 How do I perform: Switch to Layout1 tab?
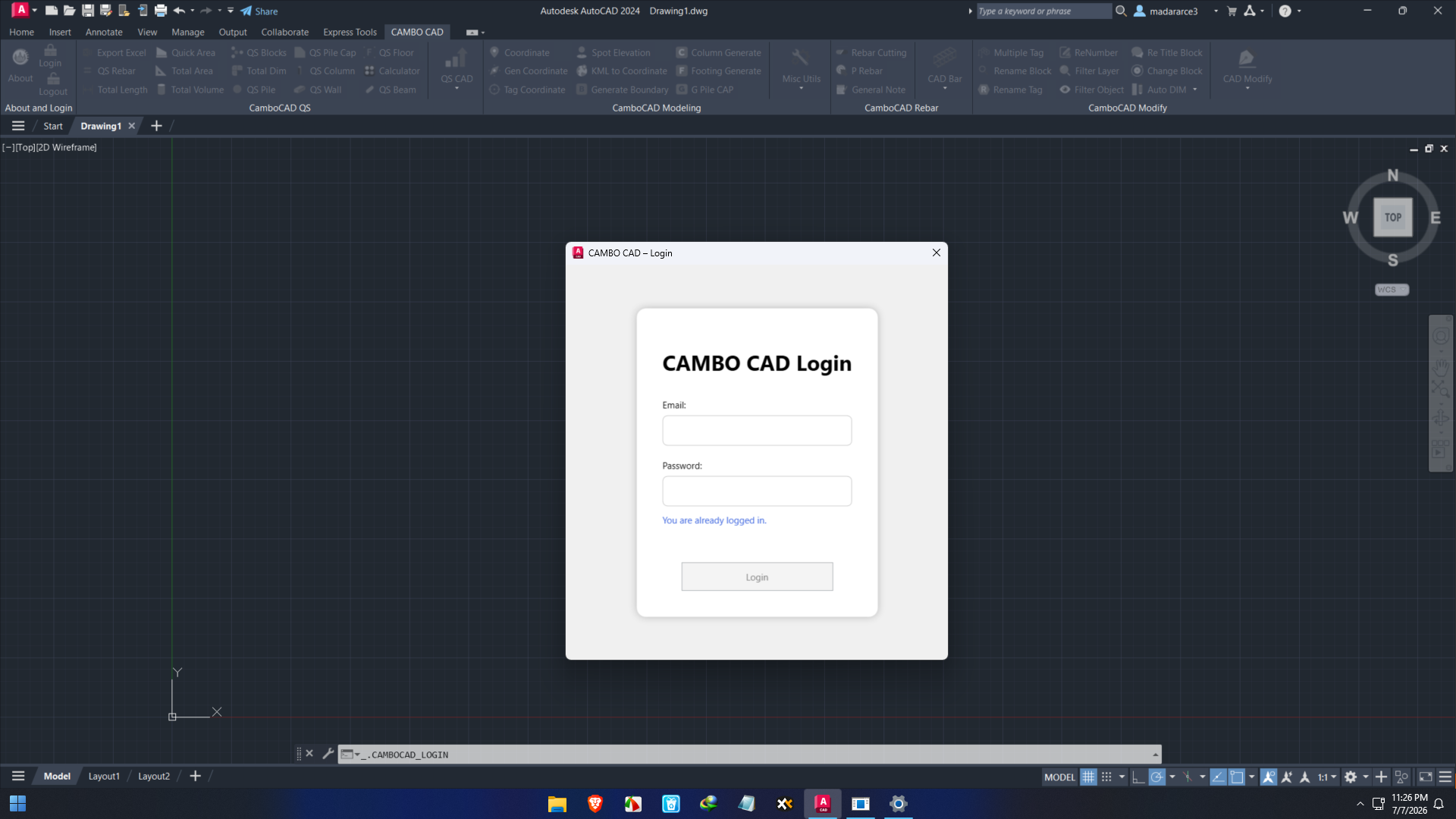104,776
